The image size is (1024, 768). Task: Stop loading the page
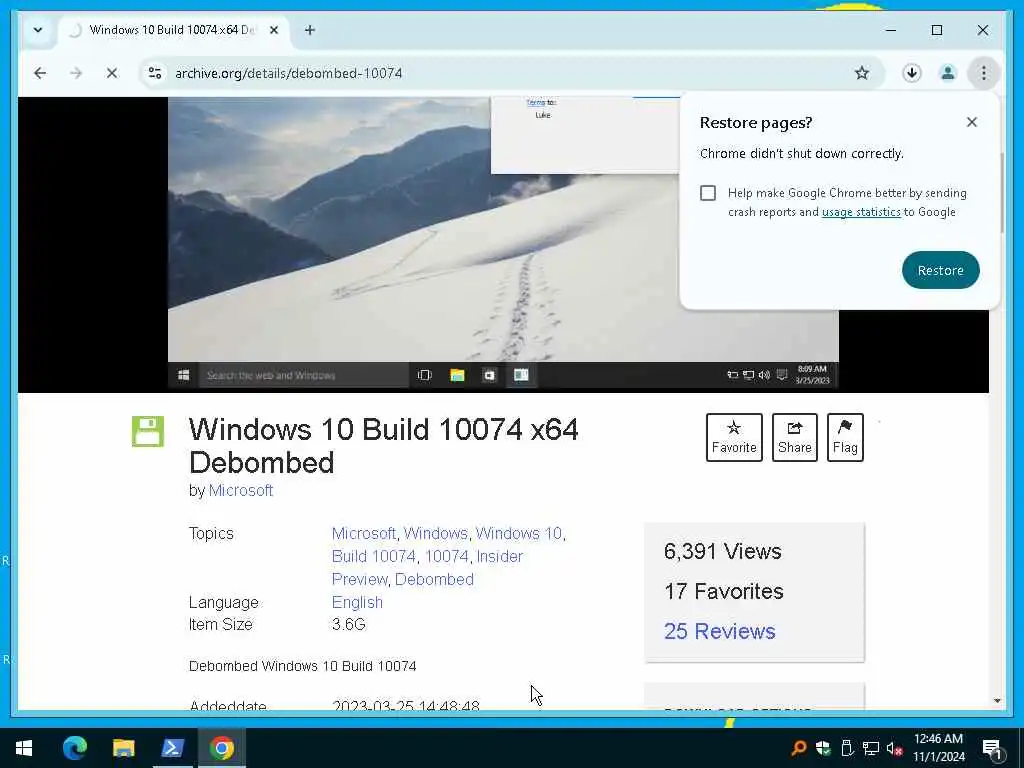pyautogui.click(x=112, y=73)
